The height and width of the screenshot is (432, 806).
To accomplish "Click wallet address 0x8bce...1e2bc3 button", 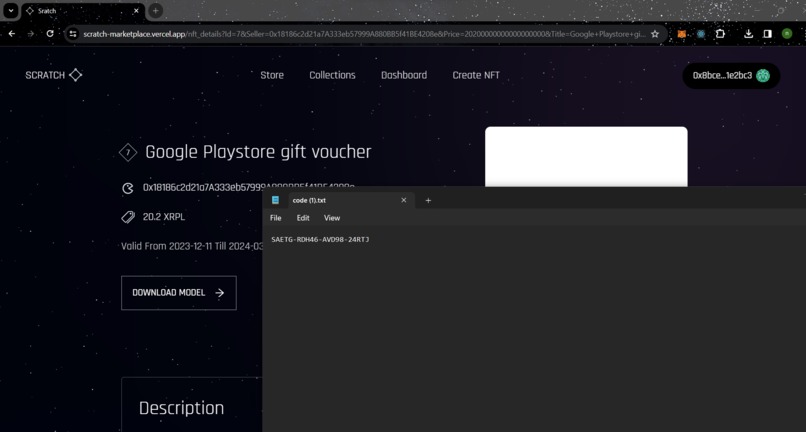I will tap(731, 76).
